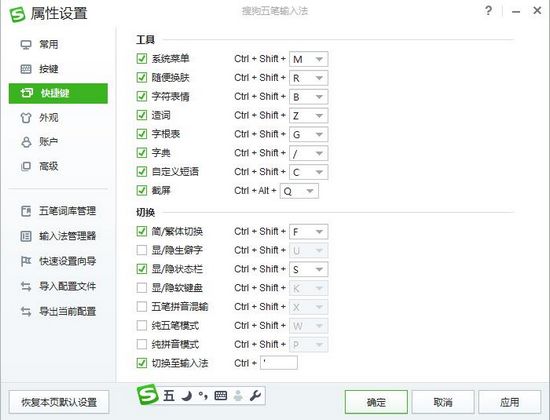Screen dimensions: 550x420
Task: Toggle the 造词 checkbox
Action: 142,115
